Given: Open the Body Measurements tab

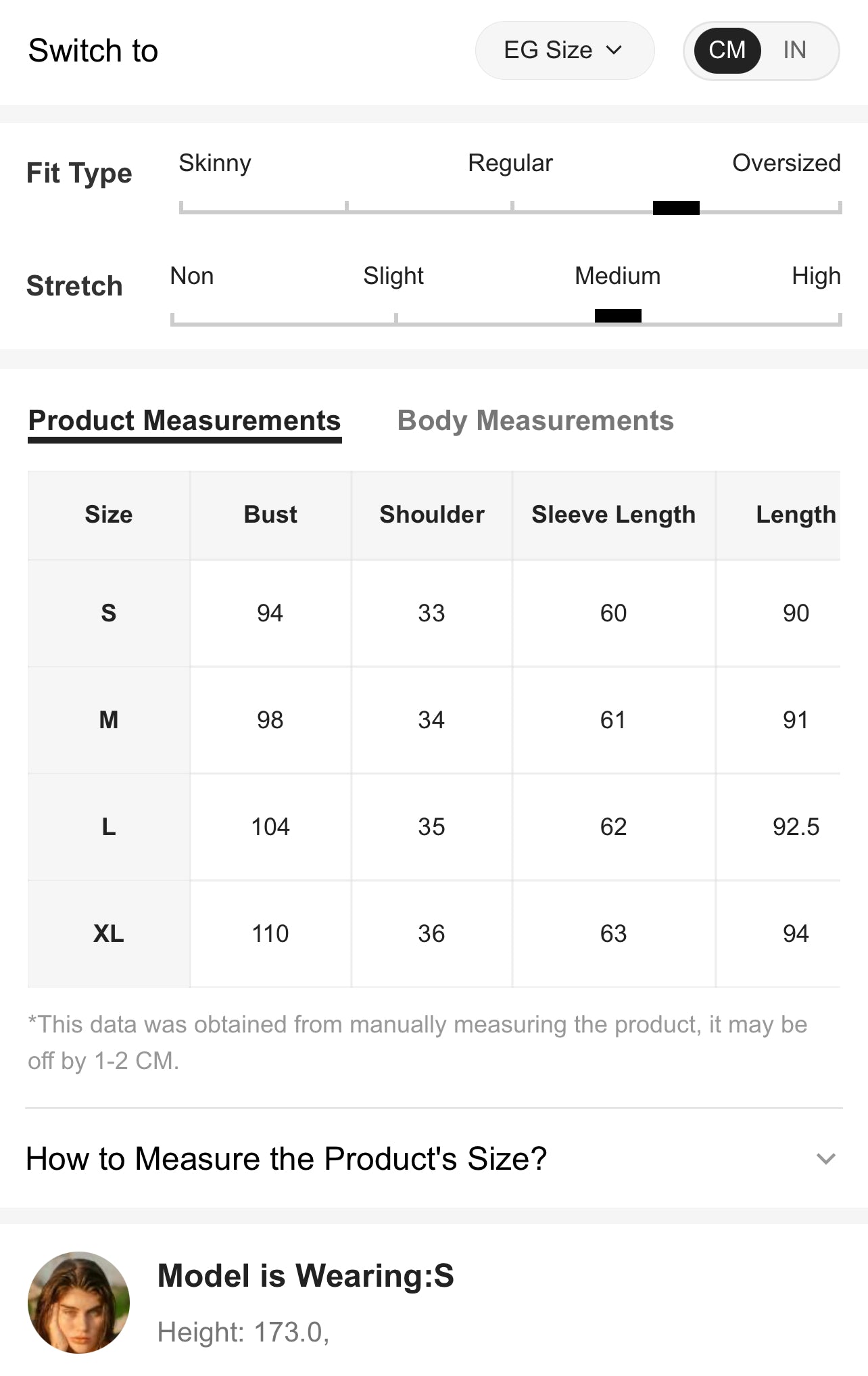Looking at the screenshot, I should click(x=535, y=421).
